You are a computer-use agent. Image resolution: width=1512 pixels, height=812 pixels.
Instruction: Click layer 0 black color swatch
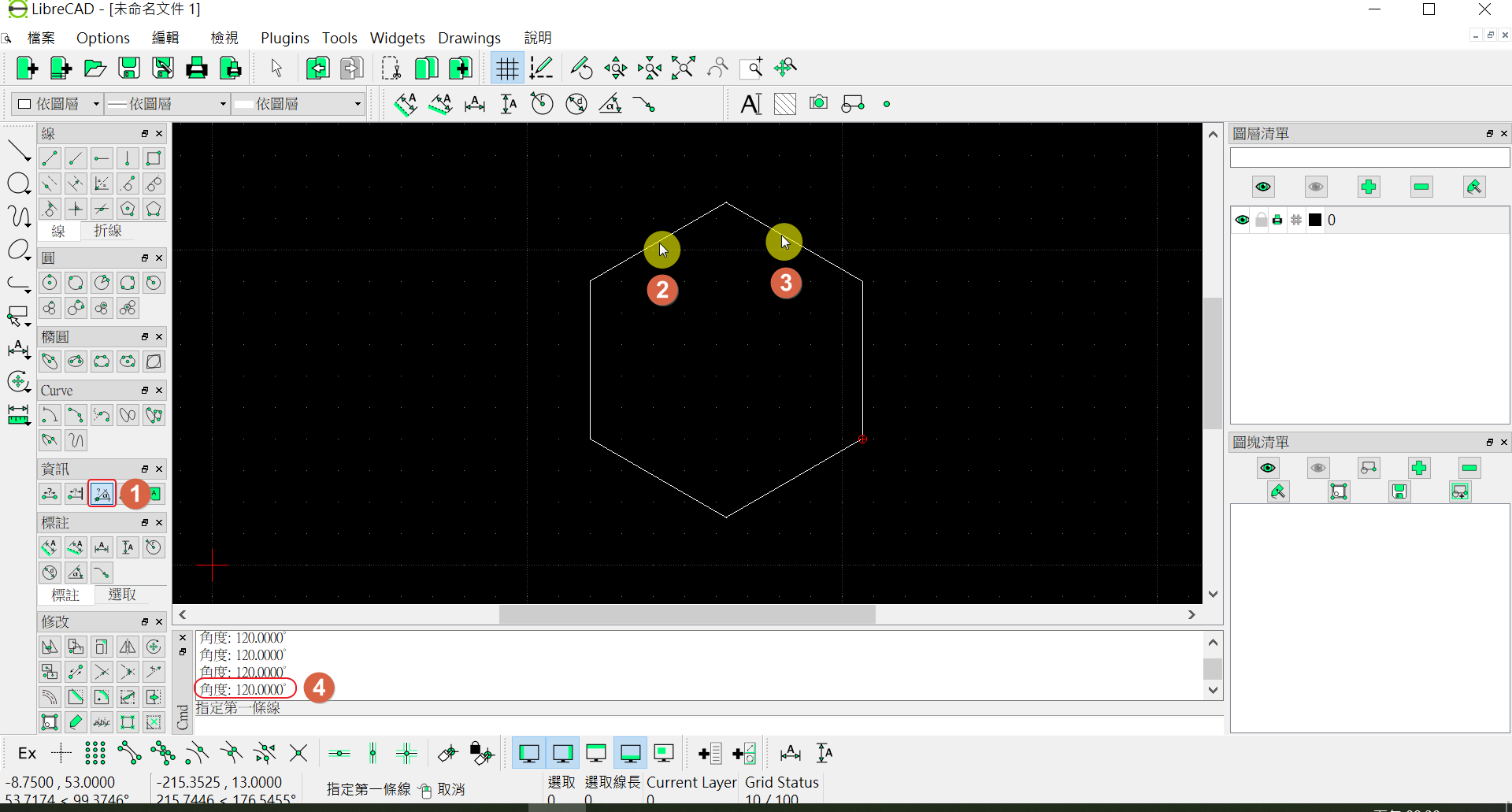point(1315,220)
